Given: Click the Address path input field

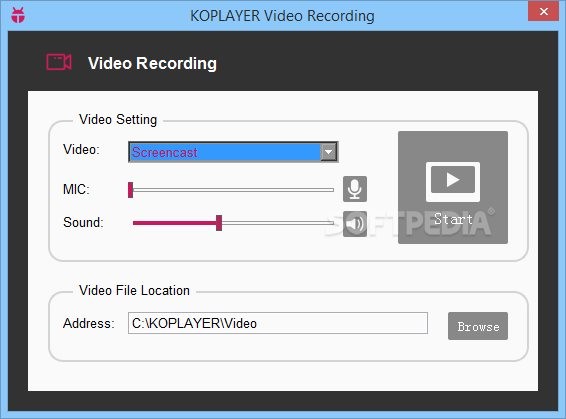Looking at the screenshot, I should click(x=278, y=323).
